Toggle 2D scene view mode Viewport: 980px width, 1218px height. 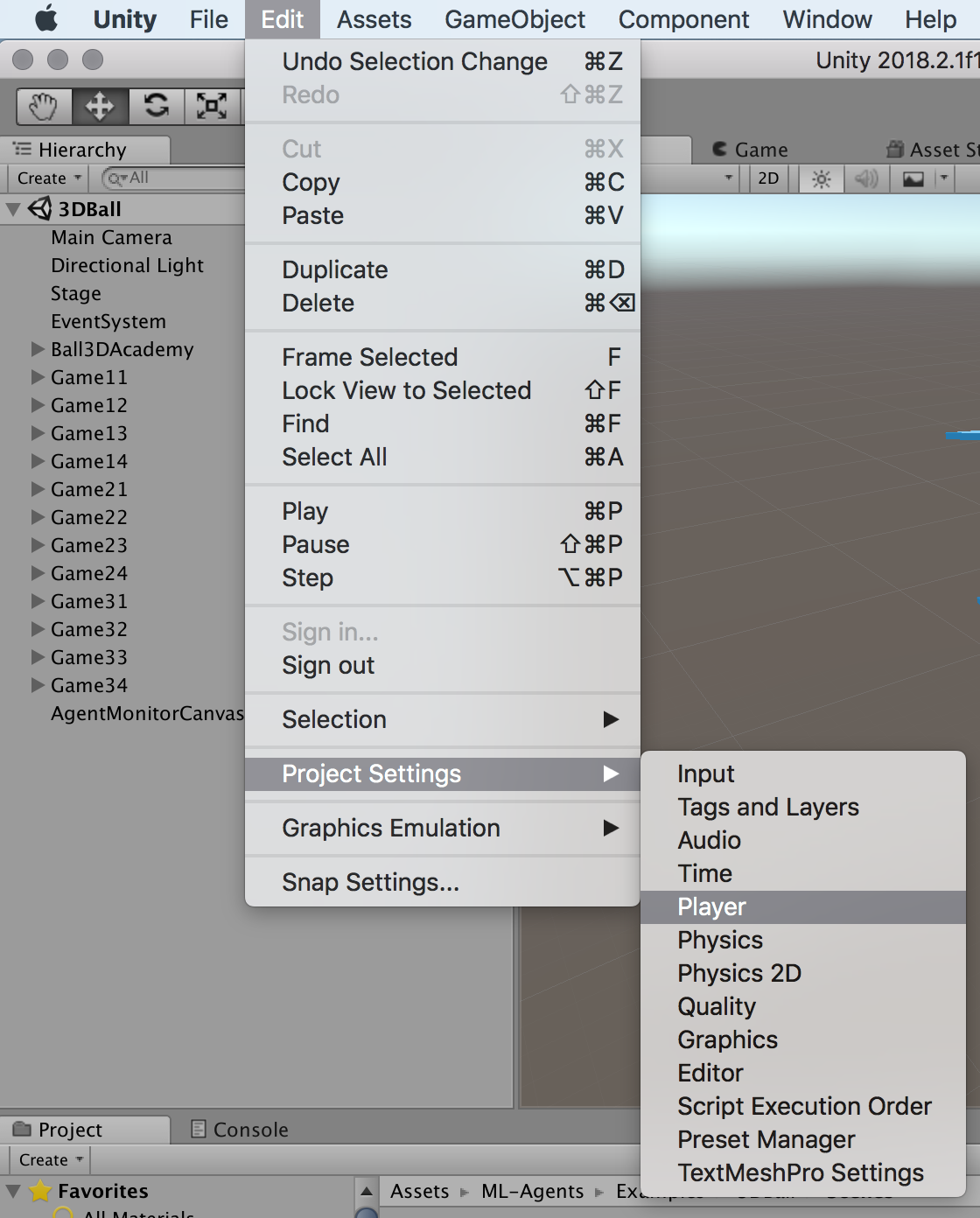768,178
